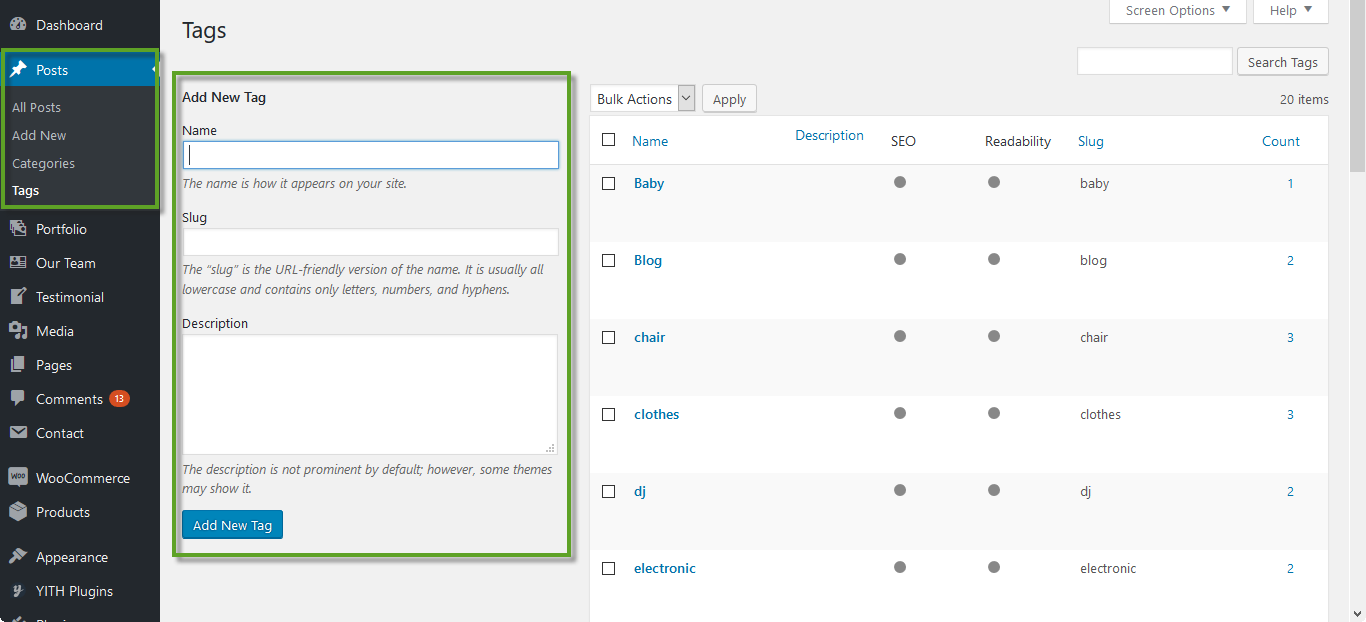
Task: Open Media library via its icon
Action: coord(18,331)
